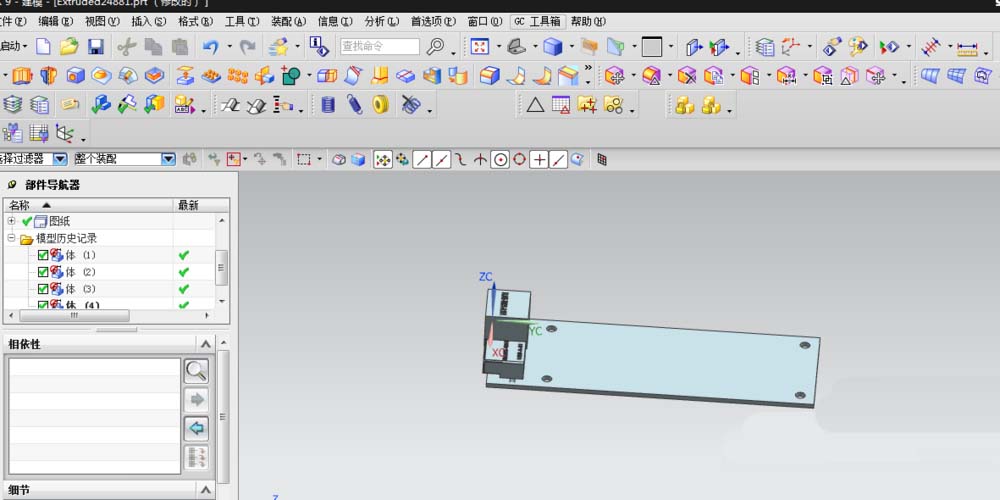
Task: Click the Cut scissors icon
Action: (127, 47)
